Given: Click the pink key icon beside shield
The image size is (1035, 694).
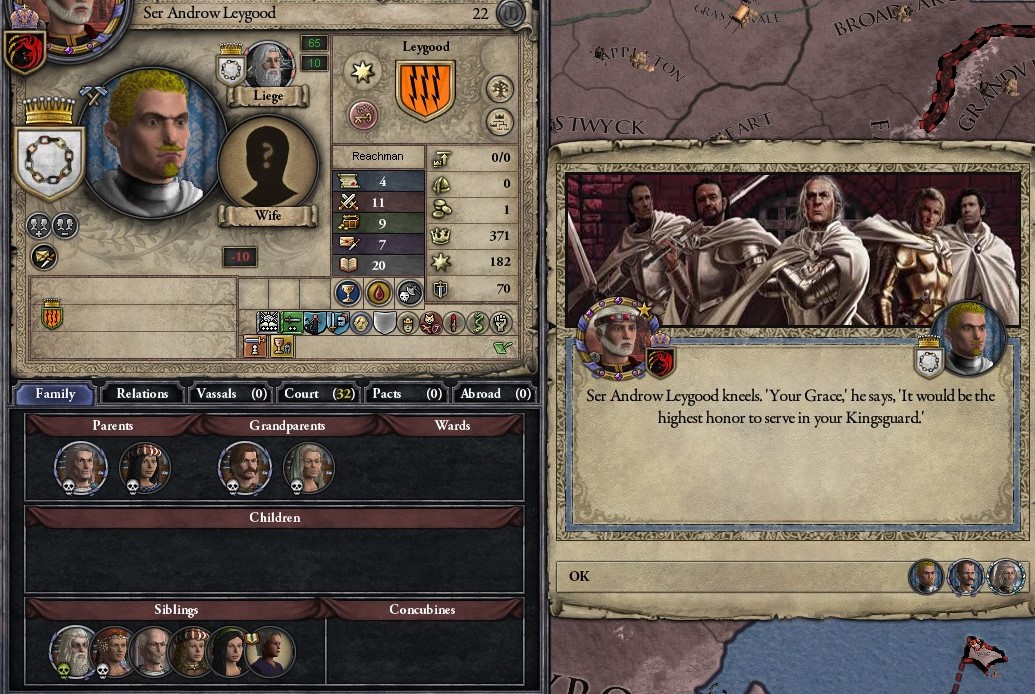Looking at the screenshot, I should (x=362, y=115).
